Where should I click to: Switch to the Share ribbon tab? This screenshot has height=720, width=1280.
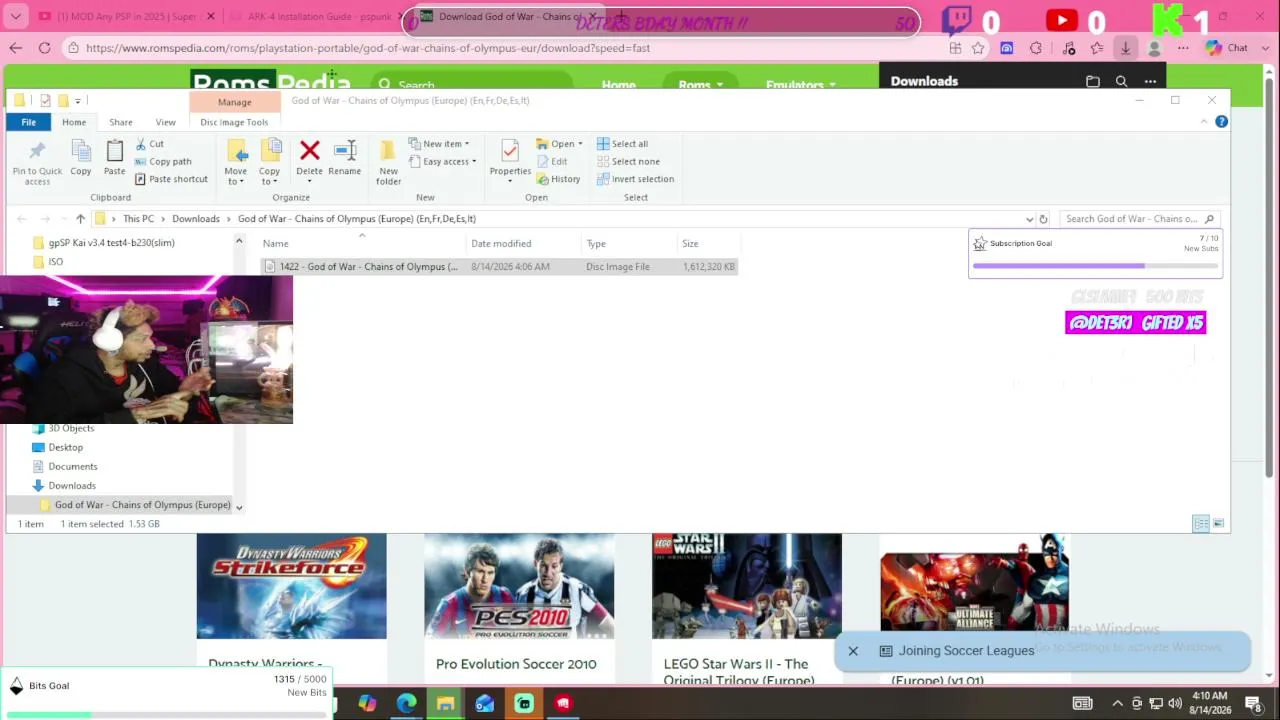coord(121,122)
